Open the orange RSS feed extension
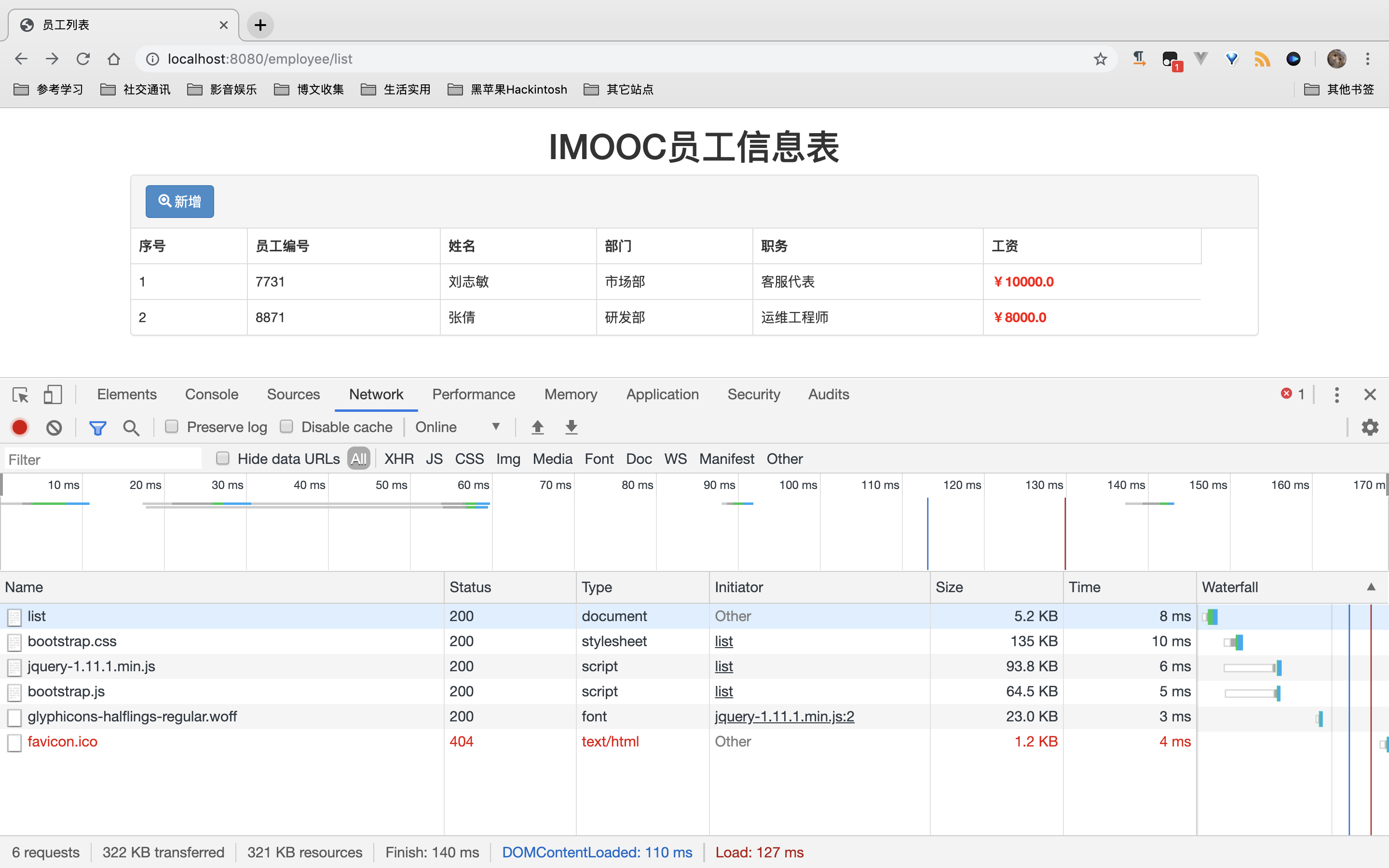Screen dimensions: 1389x868 [1262, 58]
